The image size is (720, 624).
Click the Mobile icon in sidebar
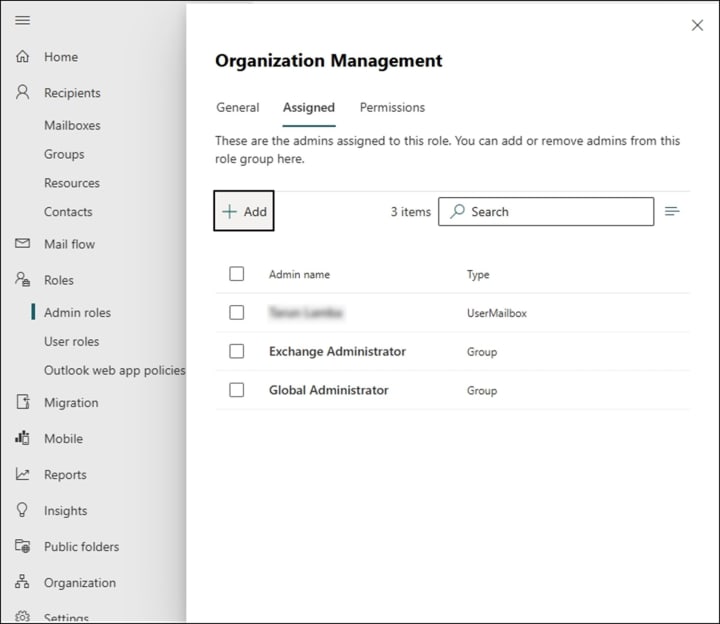[22, 438]
